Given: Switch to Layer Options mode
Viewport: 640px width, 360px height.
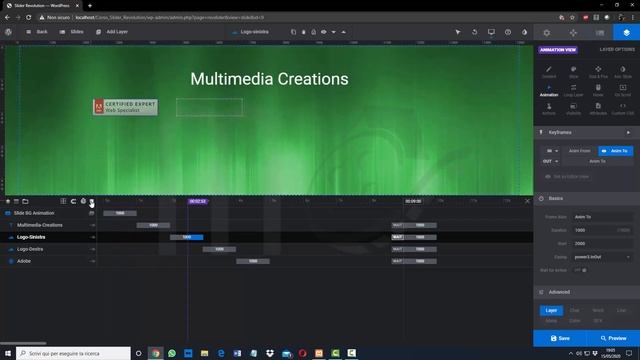Looking at the screenshot, I should coord(617,49).
